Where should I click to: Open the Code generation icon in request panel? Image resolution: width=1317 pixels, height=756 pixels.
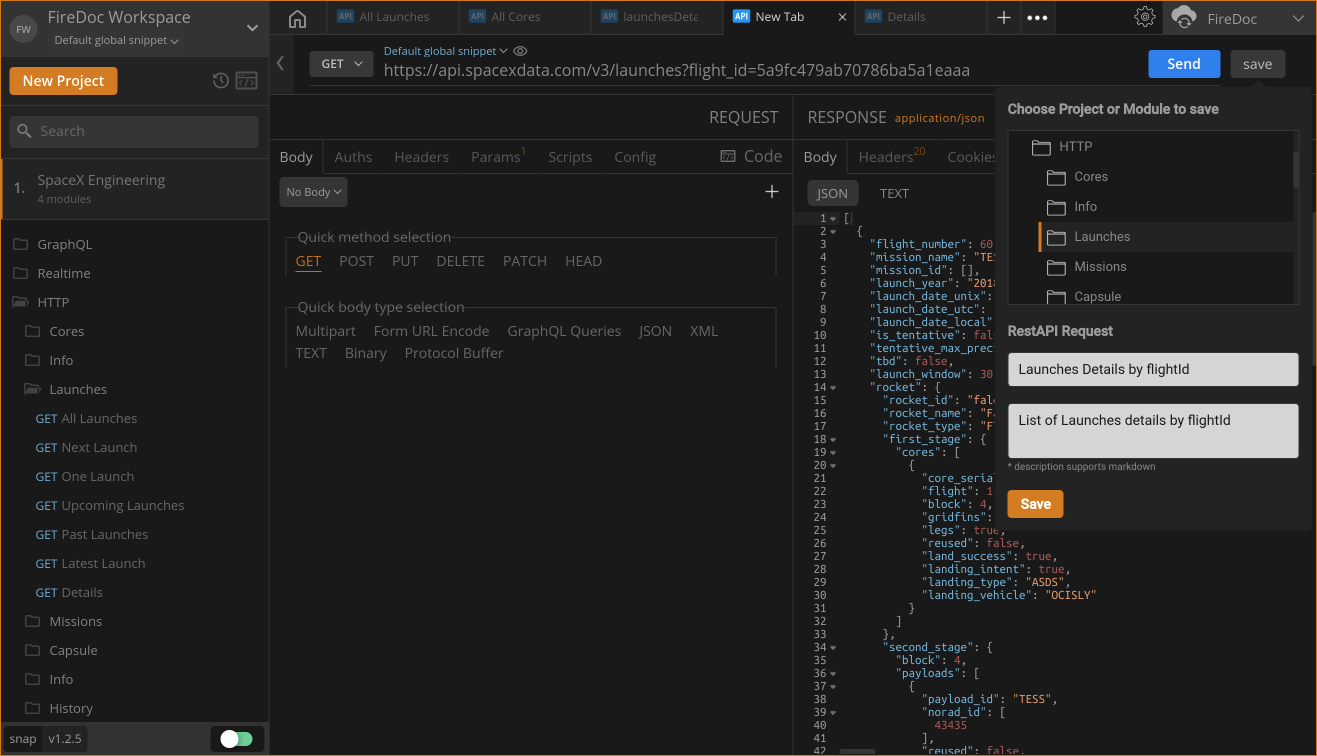[728, 156]
